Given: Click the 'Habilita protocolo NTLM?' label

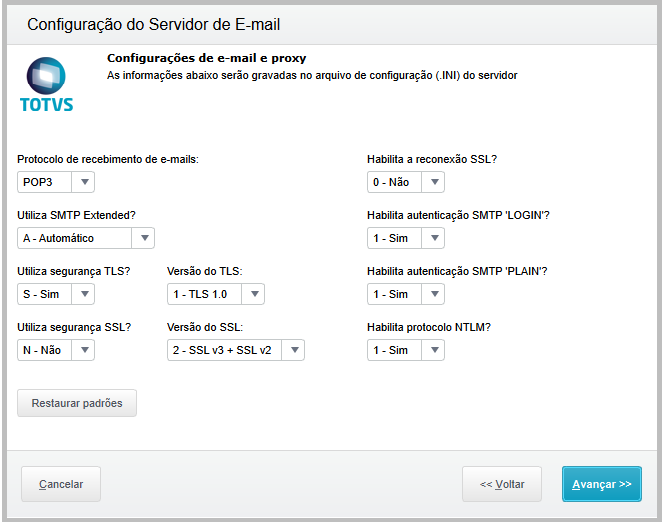Looking at the screenshot, I should (431, 327).
